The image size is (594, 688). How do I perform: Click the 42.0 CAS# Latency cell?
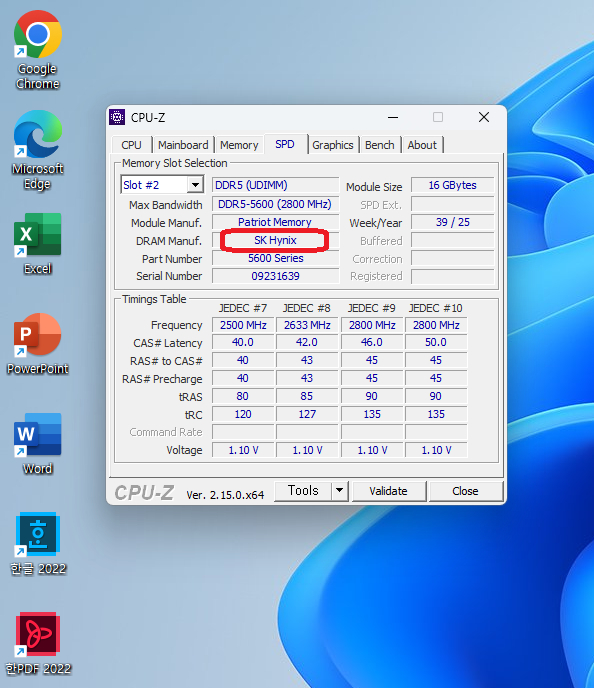pos(307,342)
